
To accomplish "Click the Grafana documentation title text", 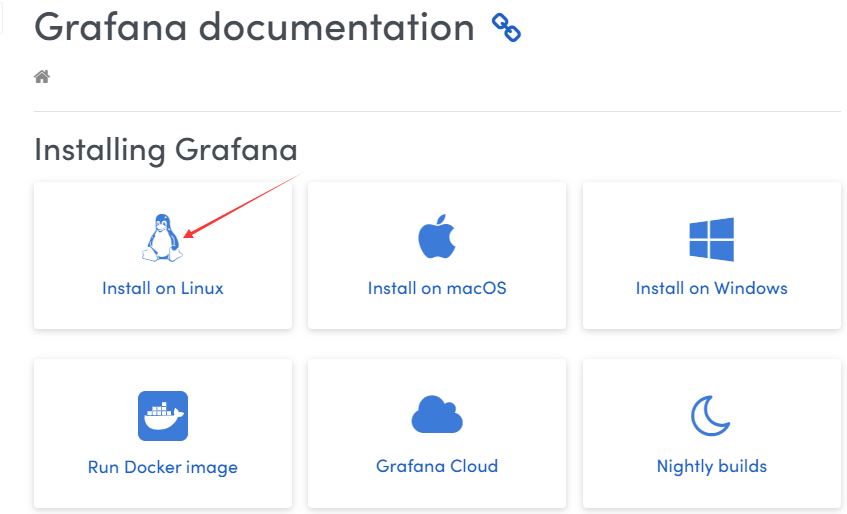I will (x=254, y=27).
